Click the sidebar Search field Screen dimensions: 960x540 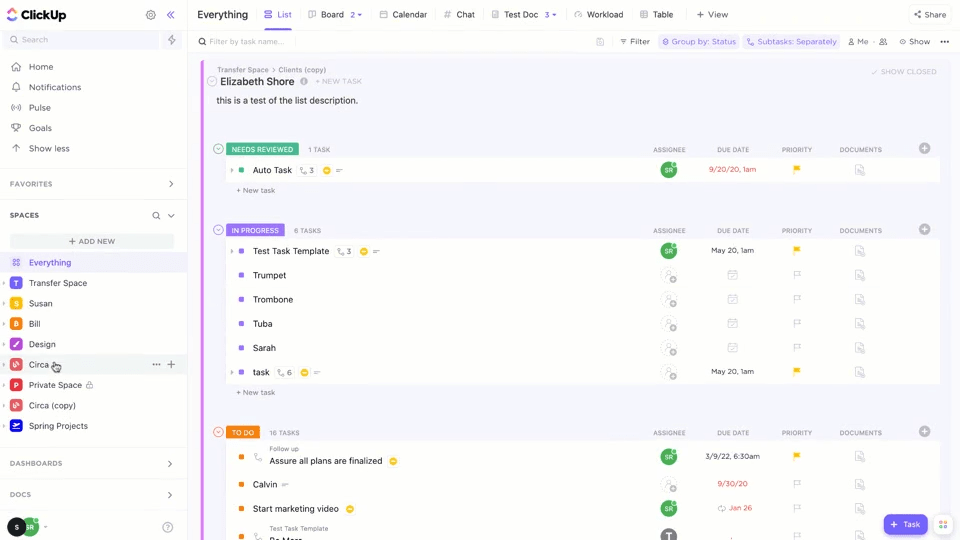tap(83, 40)
